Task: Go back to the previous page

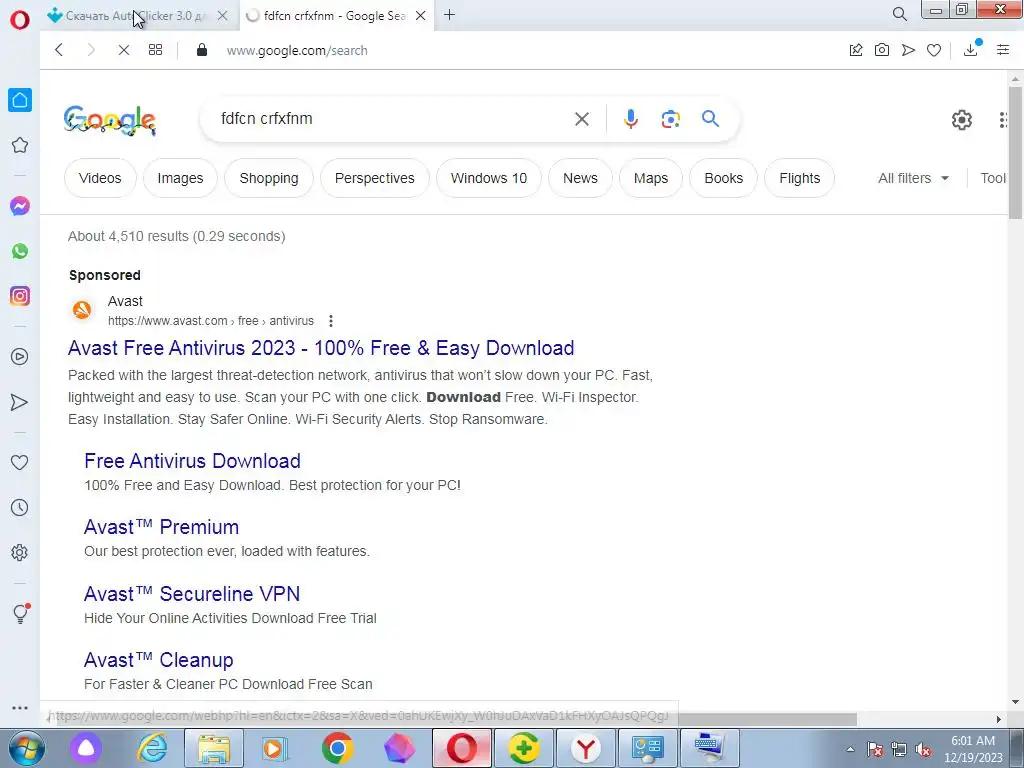Action: [59, 50]
